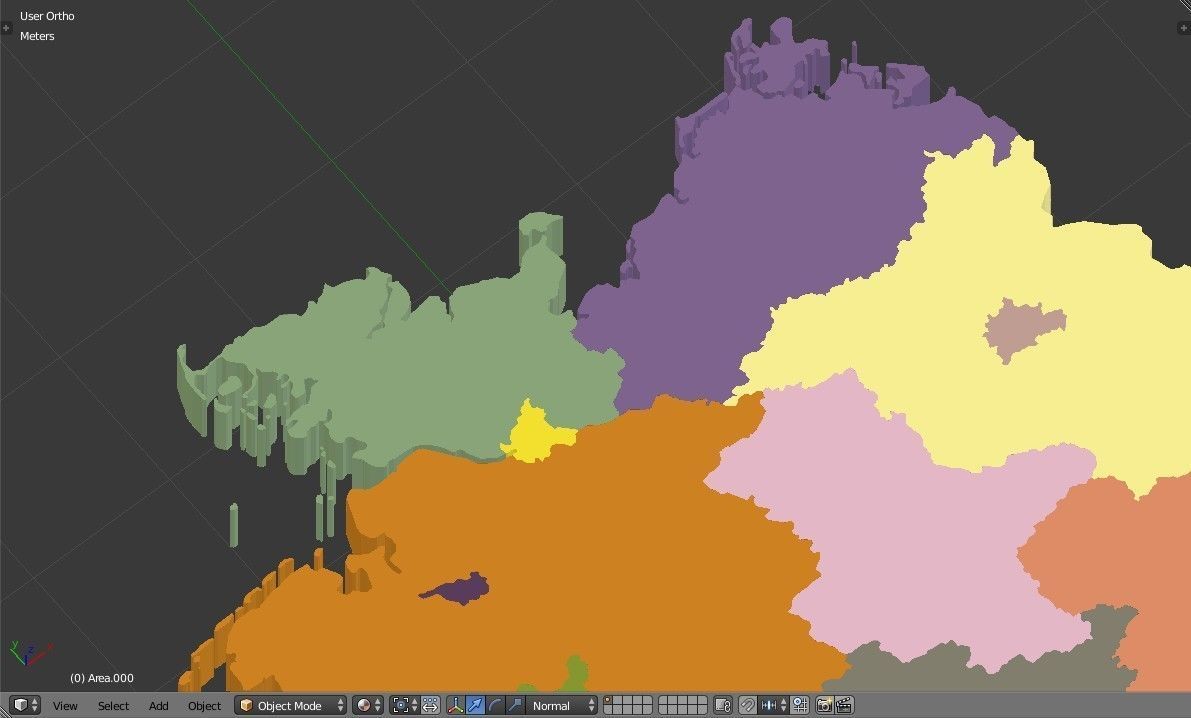
Task: Click the pivot point icon
Action: point(400,706)
